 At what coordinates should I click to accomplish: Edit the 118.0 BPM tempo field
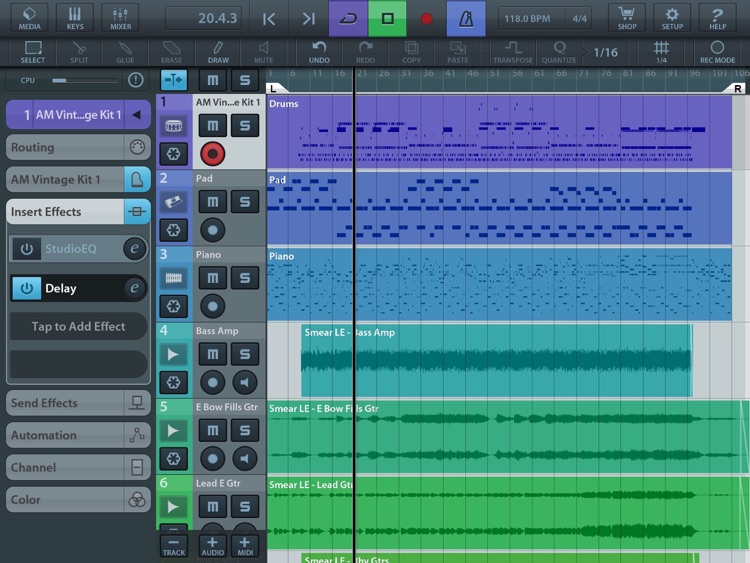click(x=530, y=19)
